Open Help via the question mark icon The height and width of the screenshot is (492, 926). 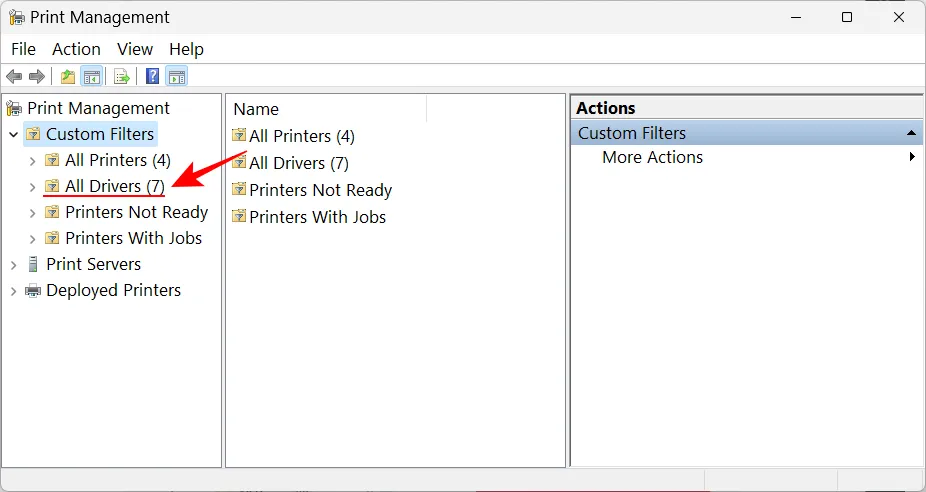point(152,77)
